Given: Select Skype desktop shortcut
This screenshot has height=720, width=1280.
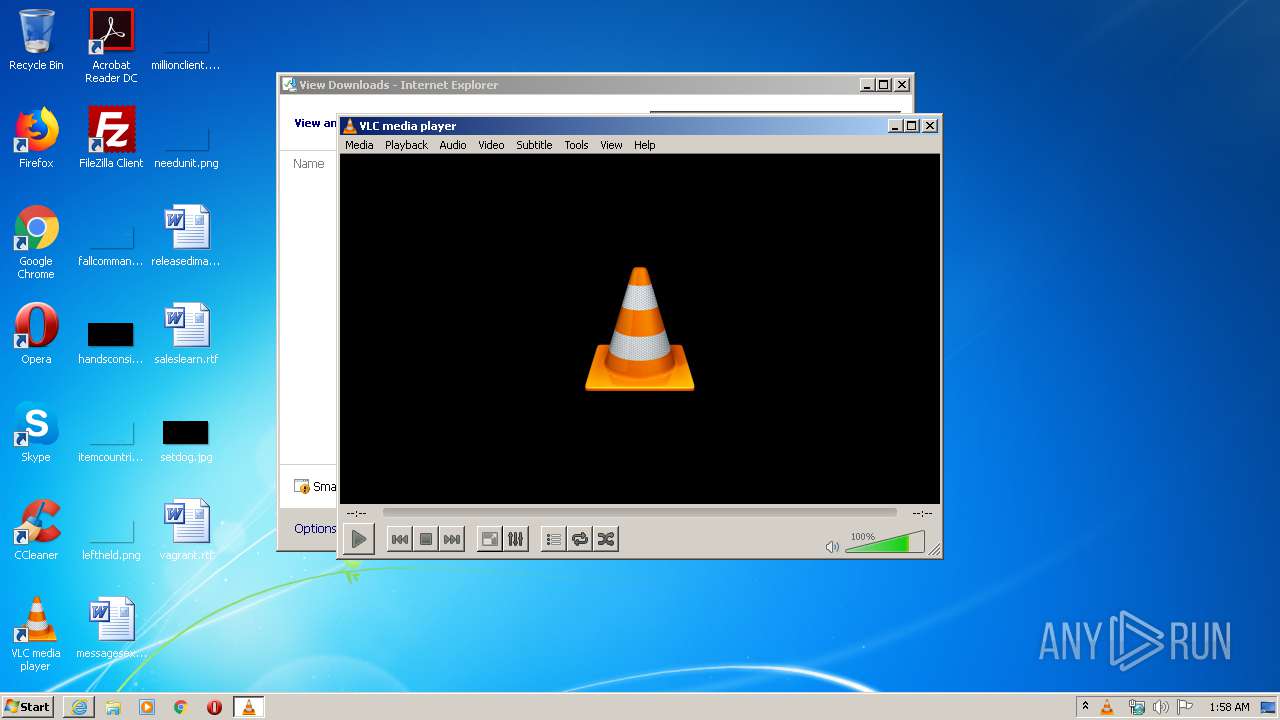Looking at the screenshot, I should pyautogui.click(x=36, y=432).
